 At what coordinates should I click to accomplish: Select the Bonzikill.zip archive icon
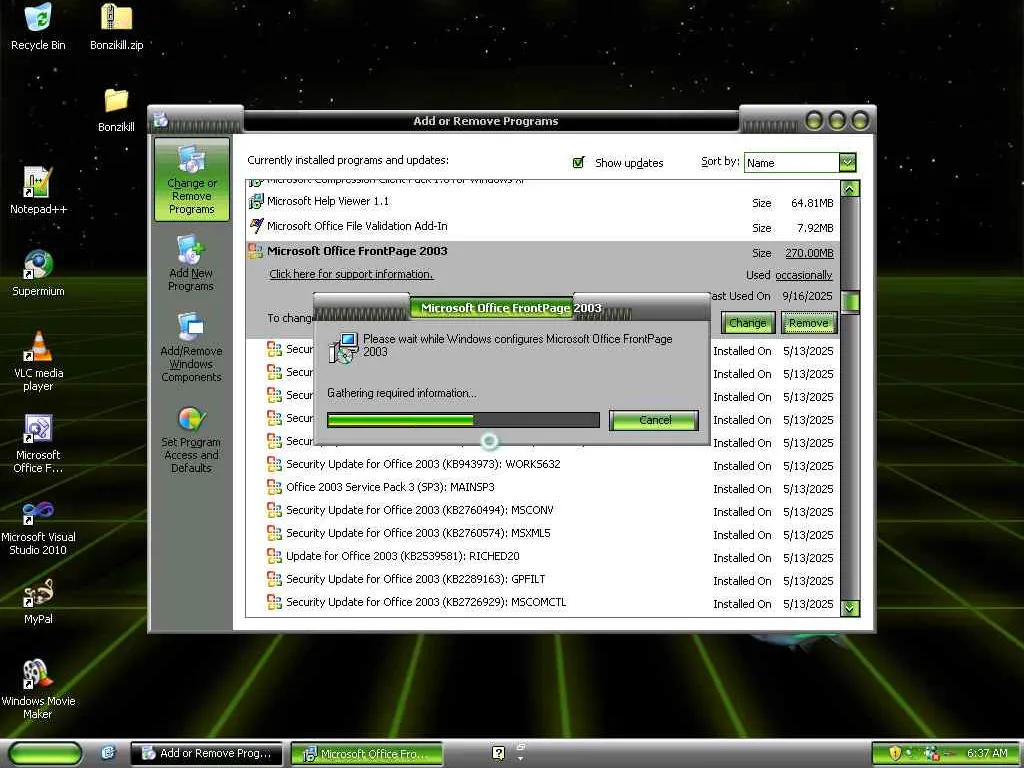(x=116, y=26)
